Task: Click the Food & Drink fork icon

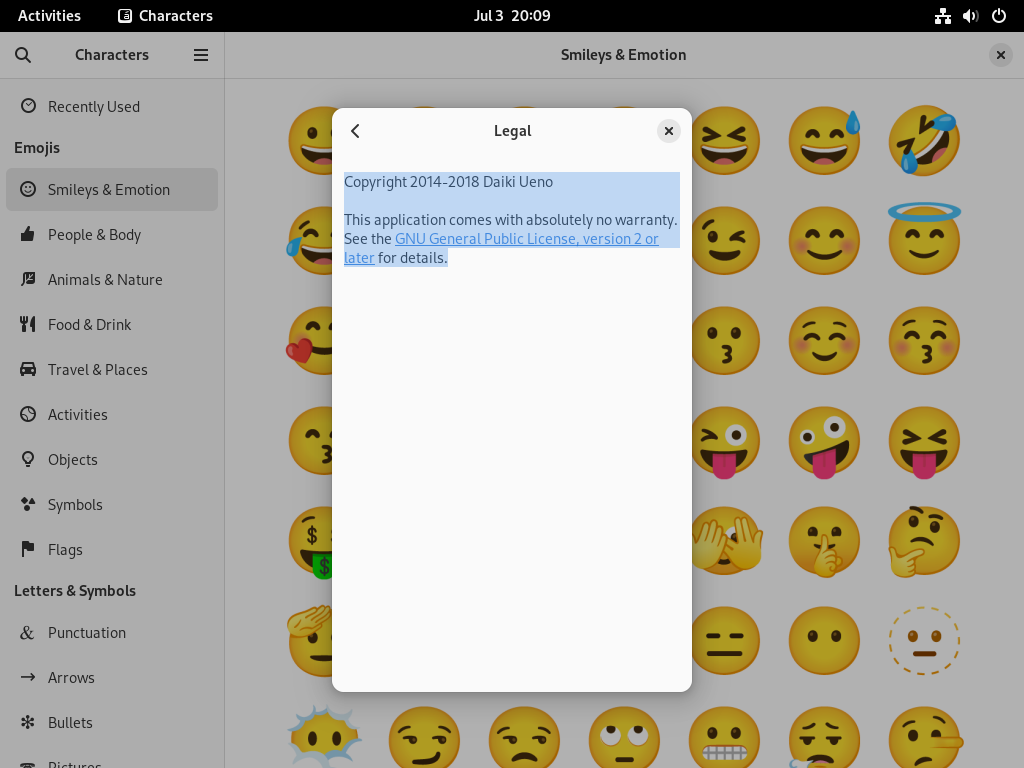Action: coord(27,324)
